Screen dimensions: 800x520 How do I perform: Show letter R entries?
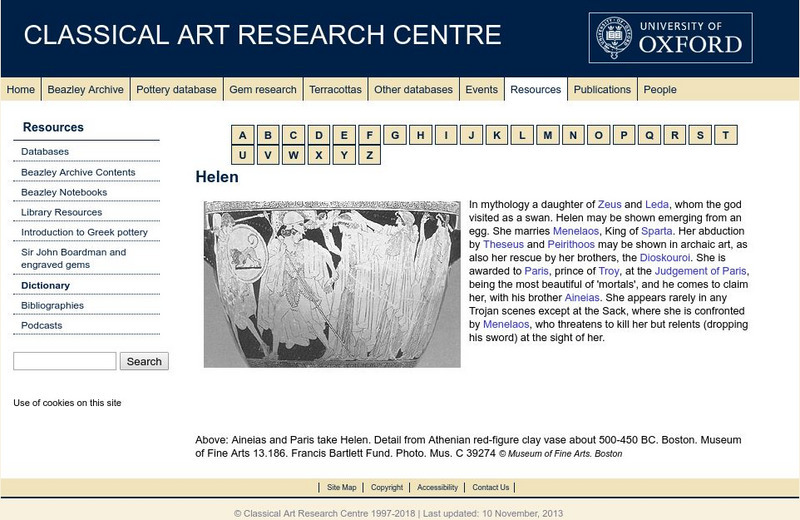point(674,135)
